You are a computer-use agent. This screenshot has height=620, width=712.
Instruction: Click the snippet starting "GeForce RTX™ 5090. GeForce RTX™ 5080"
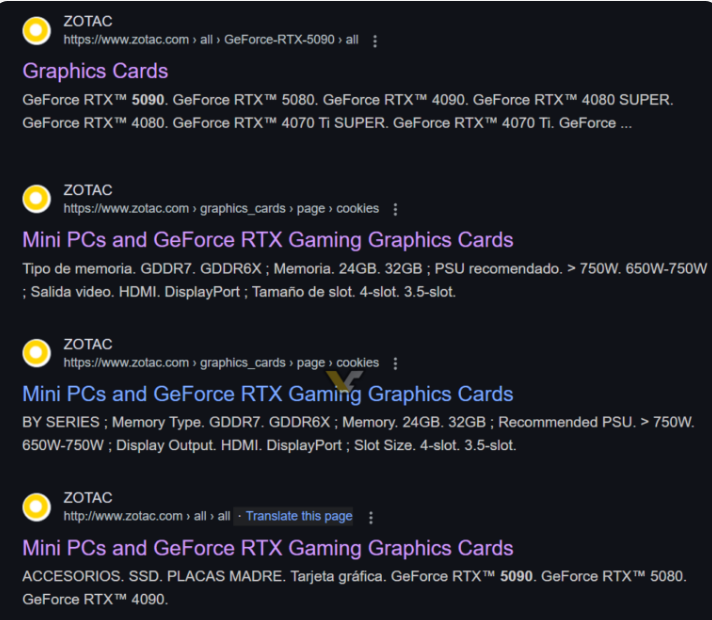point(348,111)
